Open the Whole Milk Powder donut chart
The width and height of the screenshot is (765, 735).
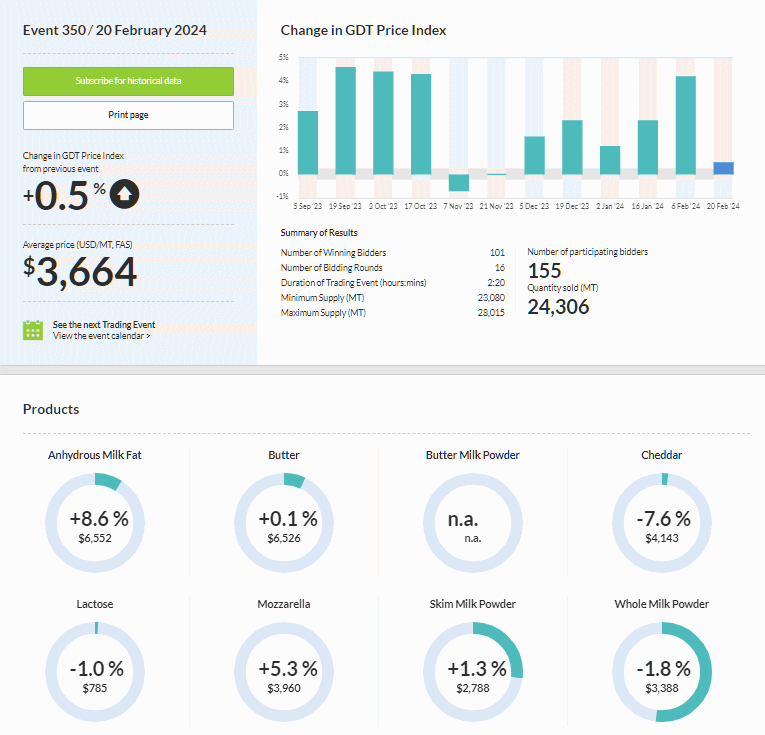[662, 672]
